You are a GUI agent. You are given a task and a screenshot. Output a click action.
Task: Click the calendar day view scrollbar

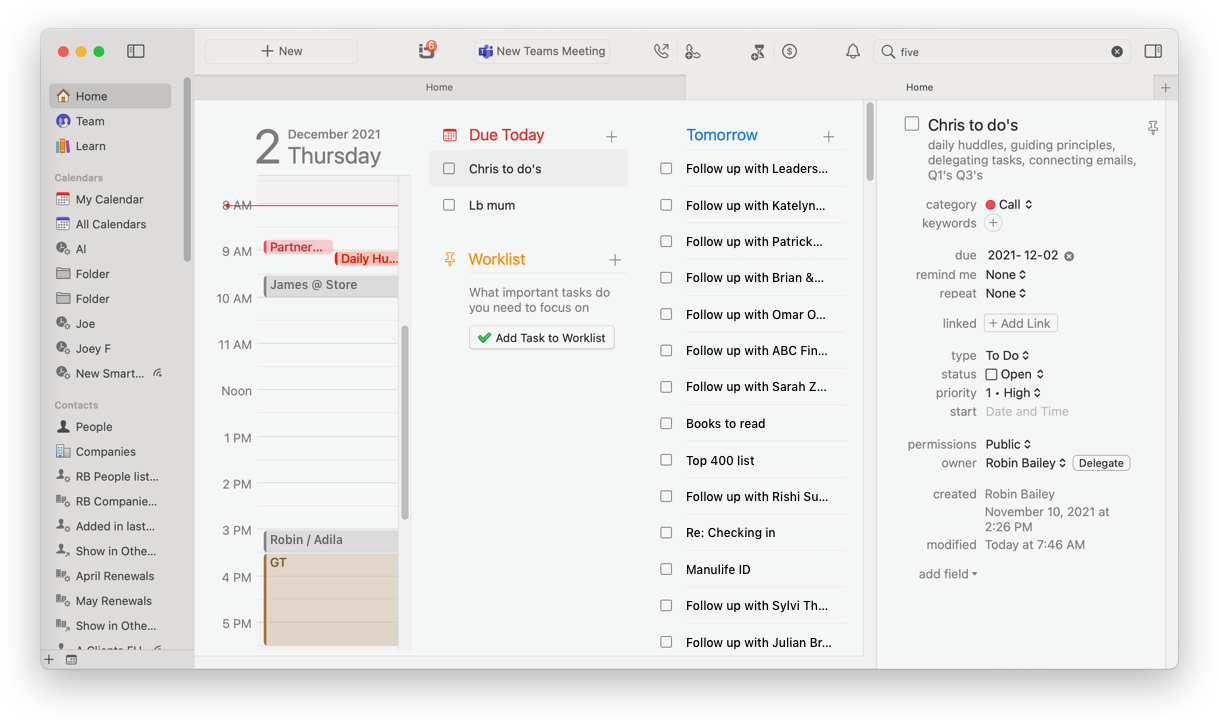[x=405, y=421]
